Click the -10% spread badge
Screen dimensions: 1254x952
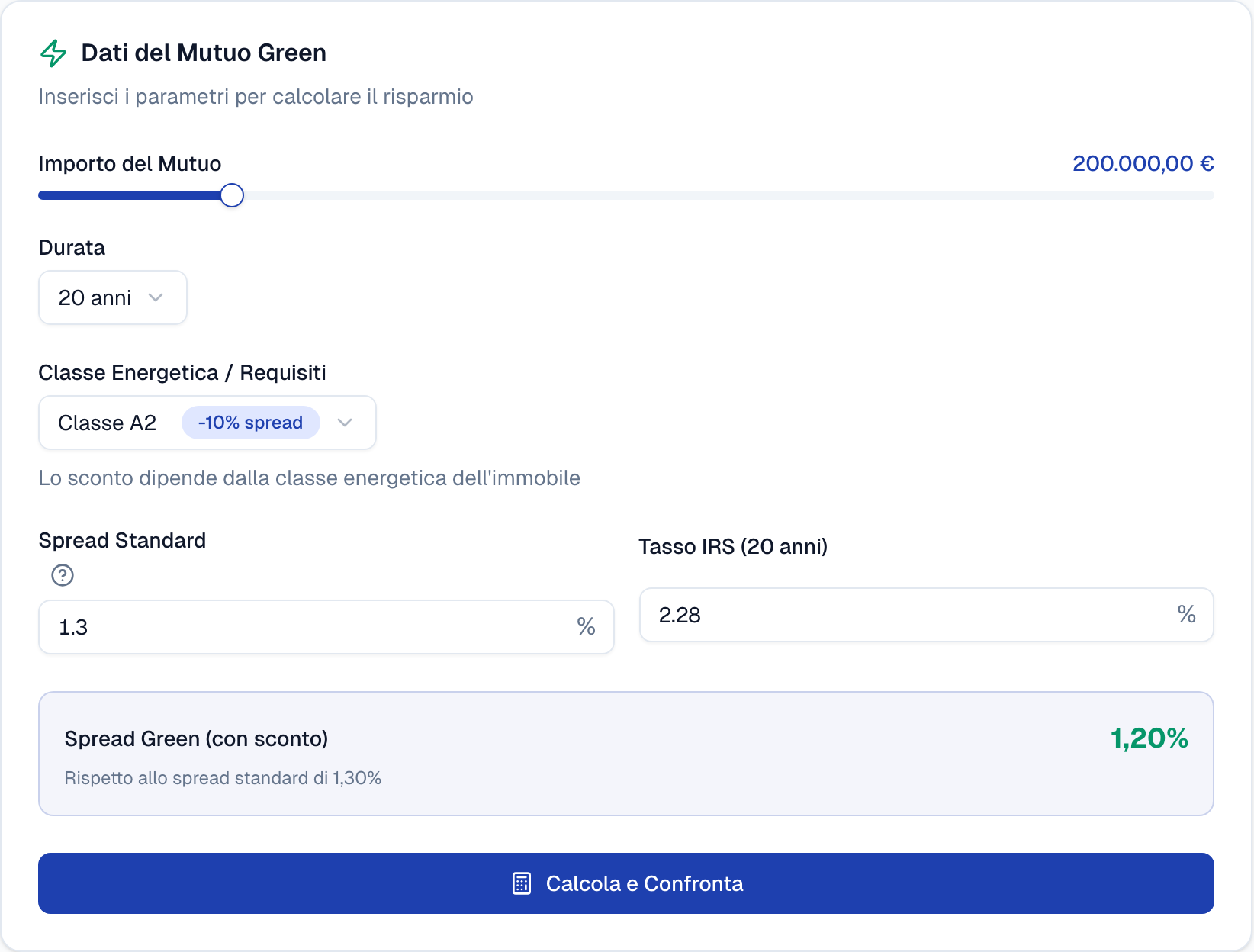tap(250, 423)
